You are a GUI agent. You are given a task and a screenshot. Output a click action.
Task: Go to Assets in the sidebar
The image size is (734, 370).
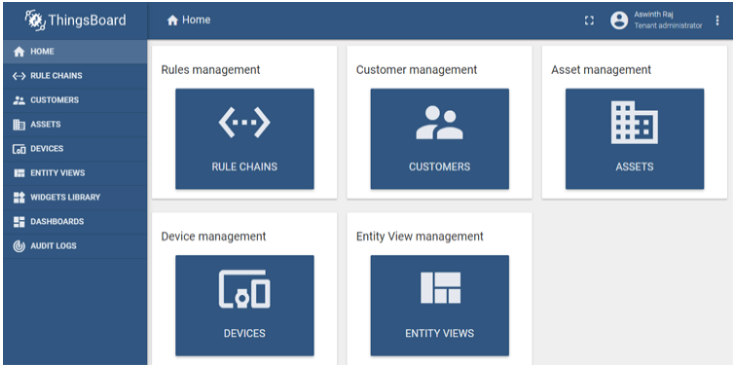75,125
